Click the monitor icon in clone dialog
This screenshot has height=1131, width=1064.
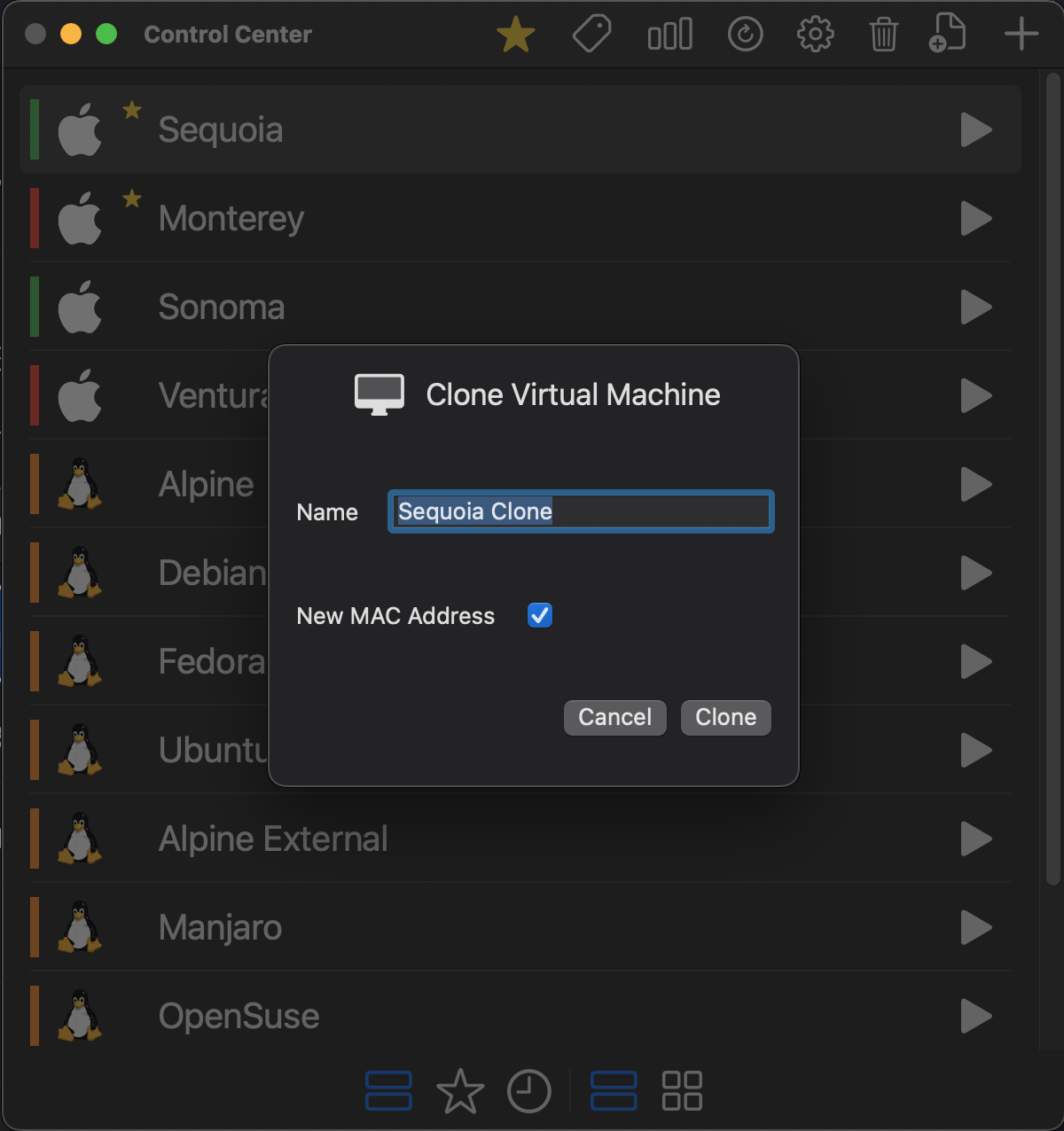pyautogui.click(x=379, y=394)
